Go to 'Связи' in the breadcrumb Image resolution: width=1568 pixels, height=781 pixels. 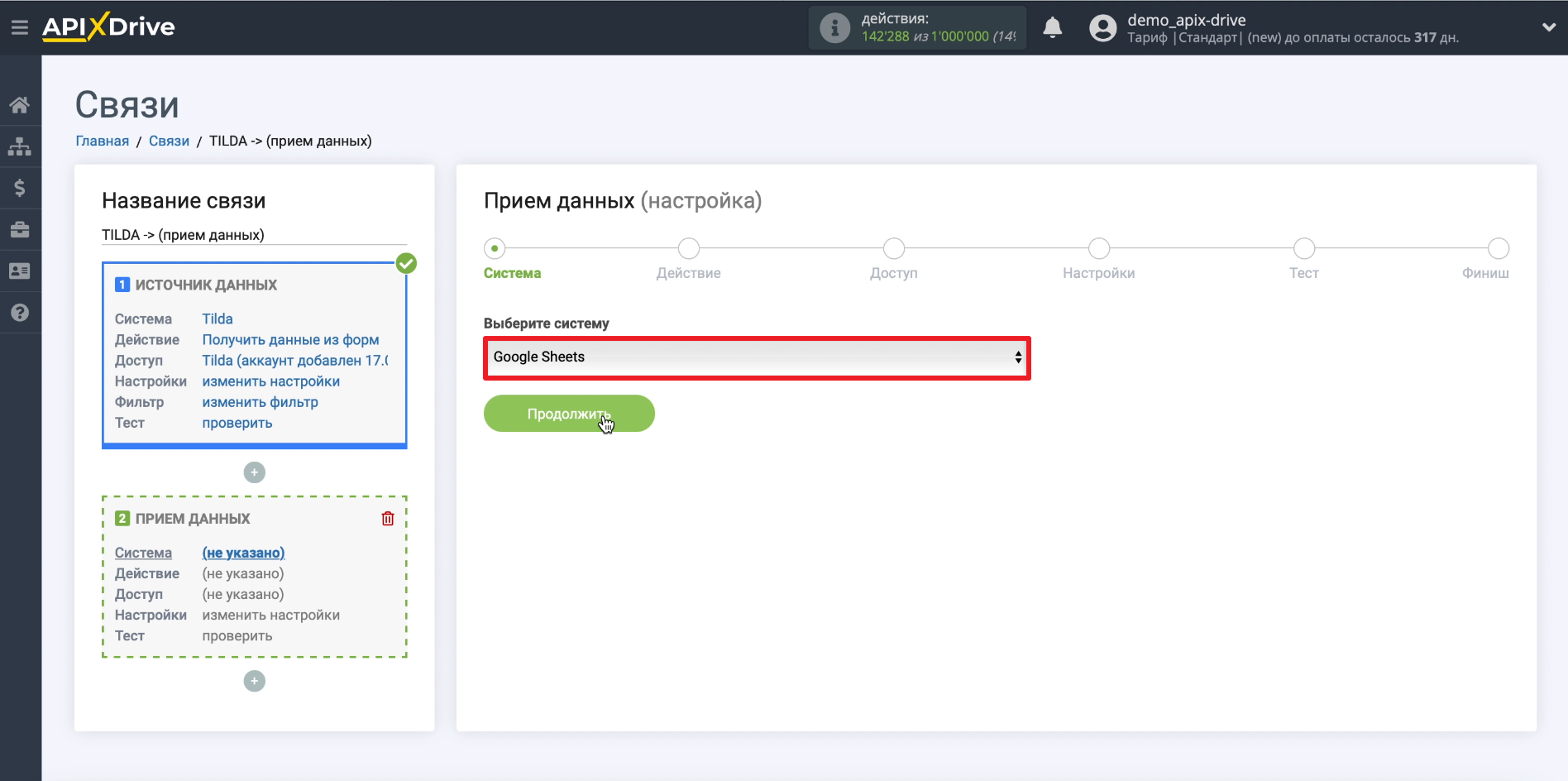169,141
